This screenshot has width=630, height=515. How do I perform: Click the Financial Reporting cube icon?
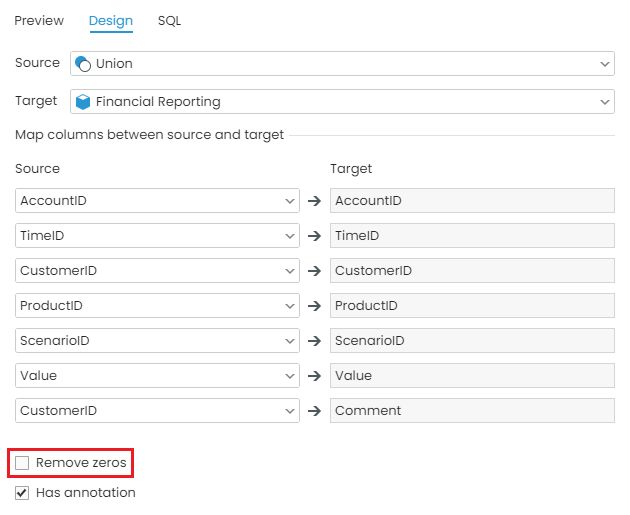pyautogui.click(x=83, y=102)
